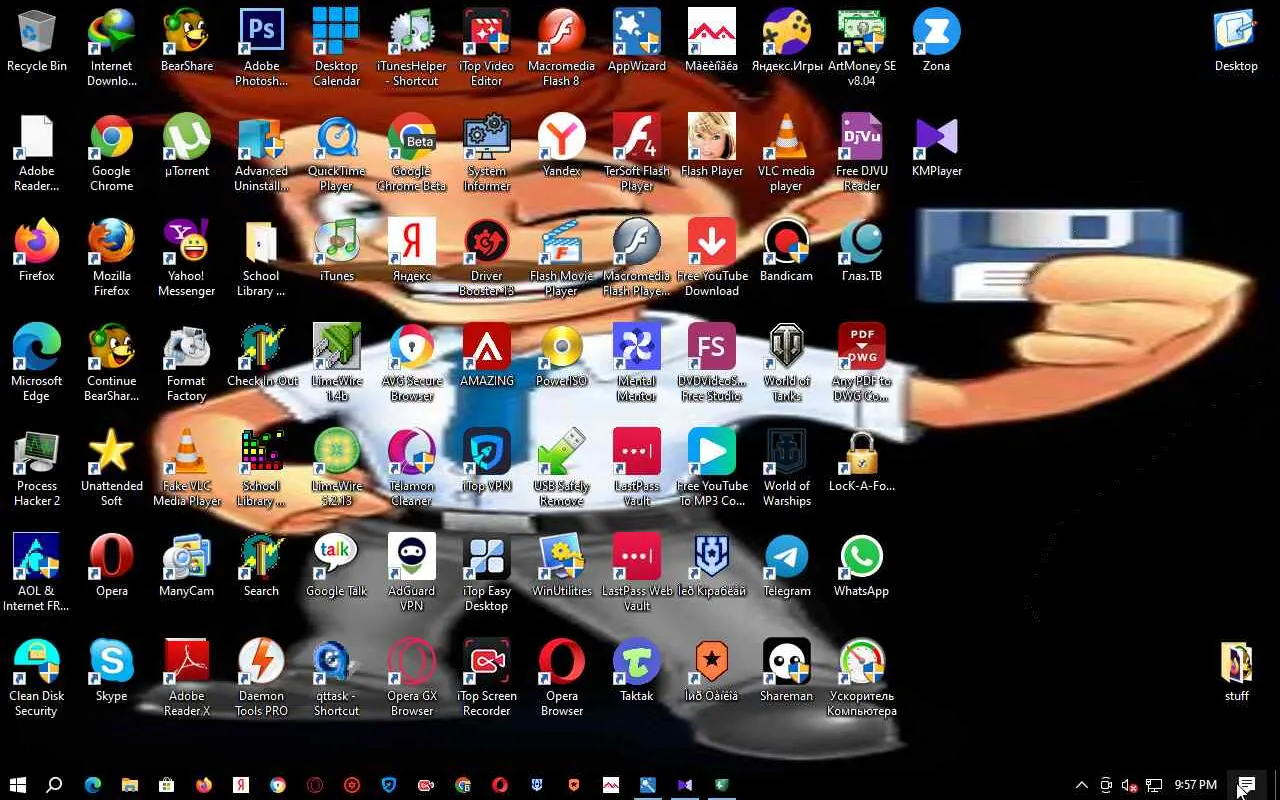Open the Recycle Bin desktop icon
Viewport: 1280px width, 800px height.
[x=37, y=41]
